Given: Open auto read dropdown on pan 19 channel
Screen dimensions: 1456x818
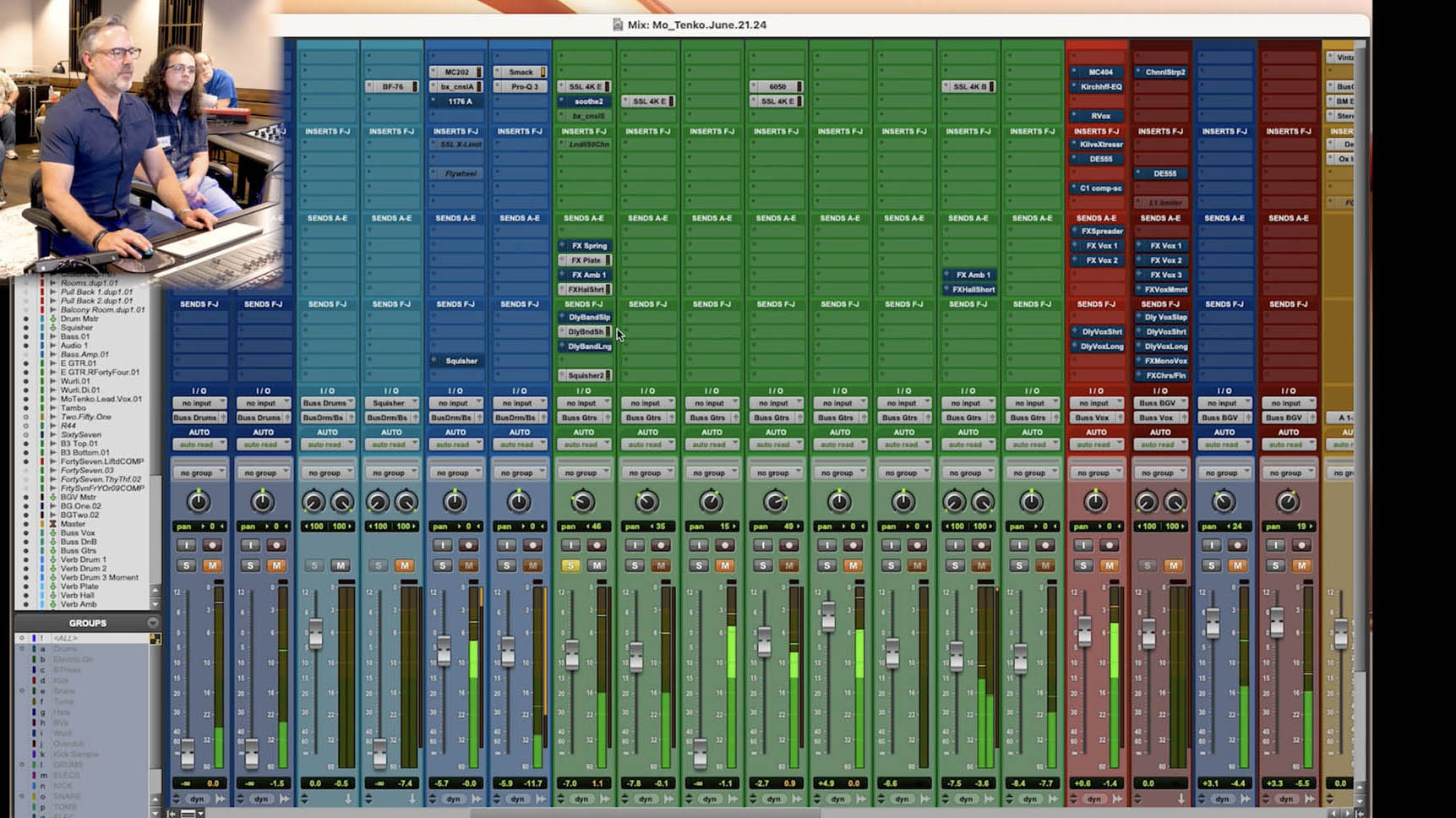Looking at the screenshot, I should [1288, 444].
